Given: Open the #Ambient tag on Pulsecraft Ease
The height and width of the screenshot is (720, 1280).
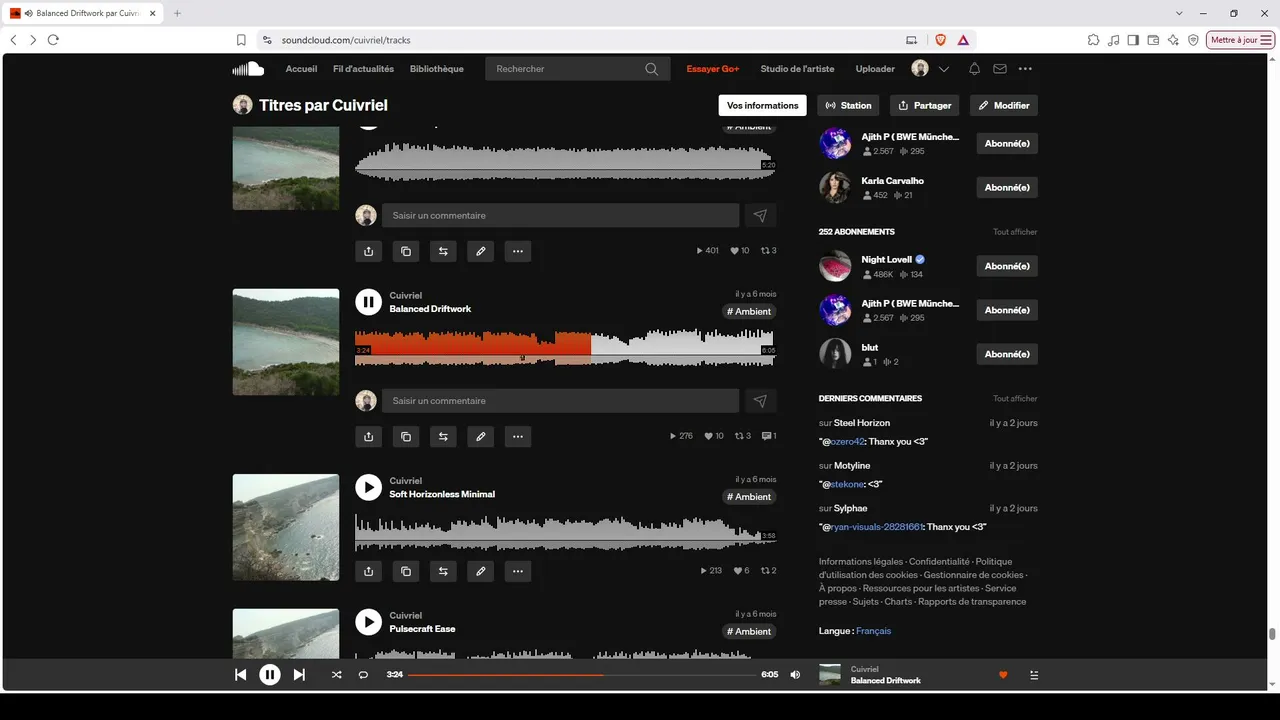Looking at the screenshot, I should coord(749,632).
